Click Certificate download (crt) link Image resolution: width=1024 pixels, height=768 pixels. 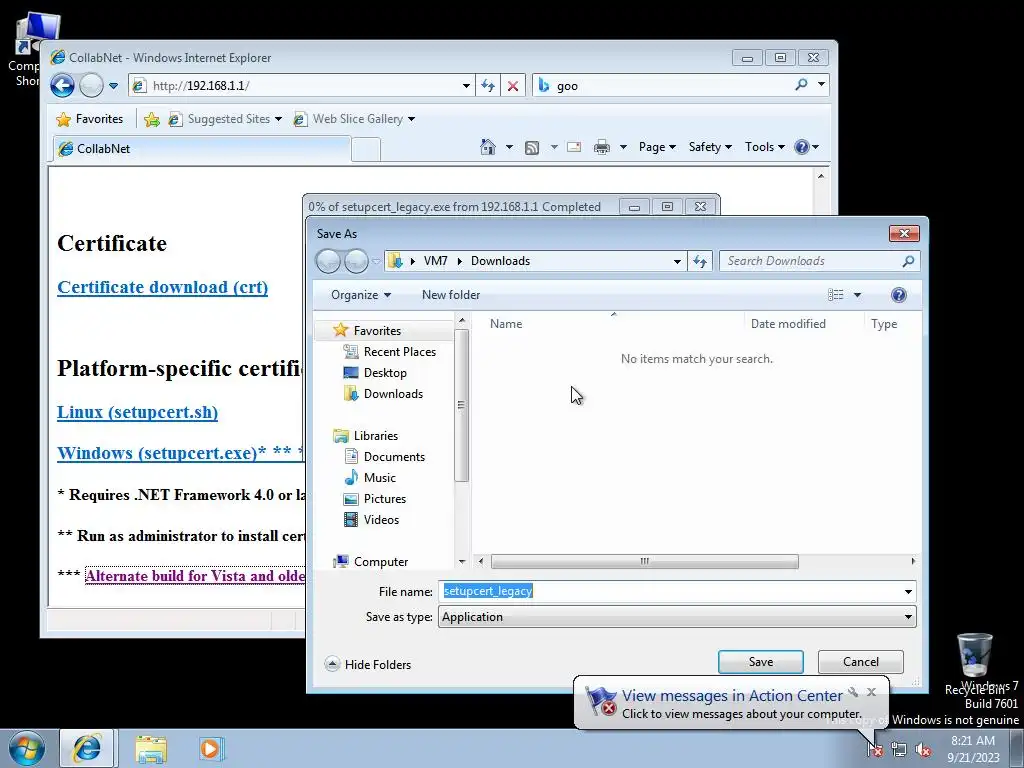pos(163,287)
